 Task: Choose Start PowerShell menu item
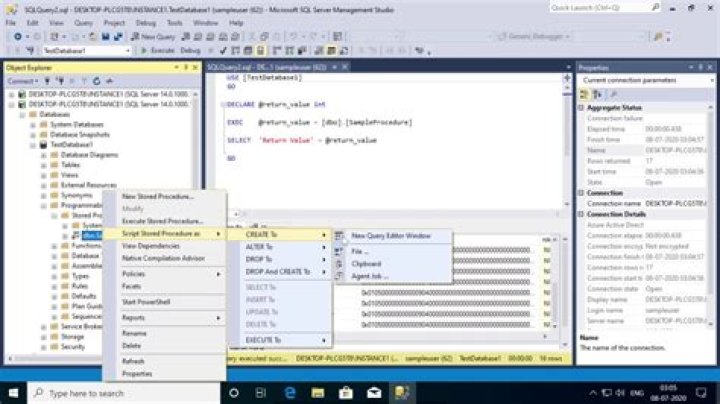tap(146, 302)
